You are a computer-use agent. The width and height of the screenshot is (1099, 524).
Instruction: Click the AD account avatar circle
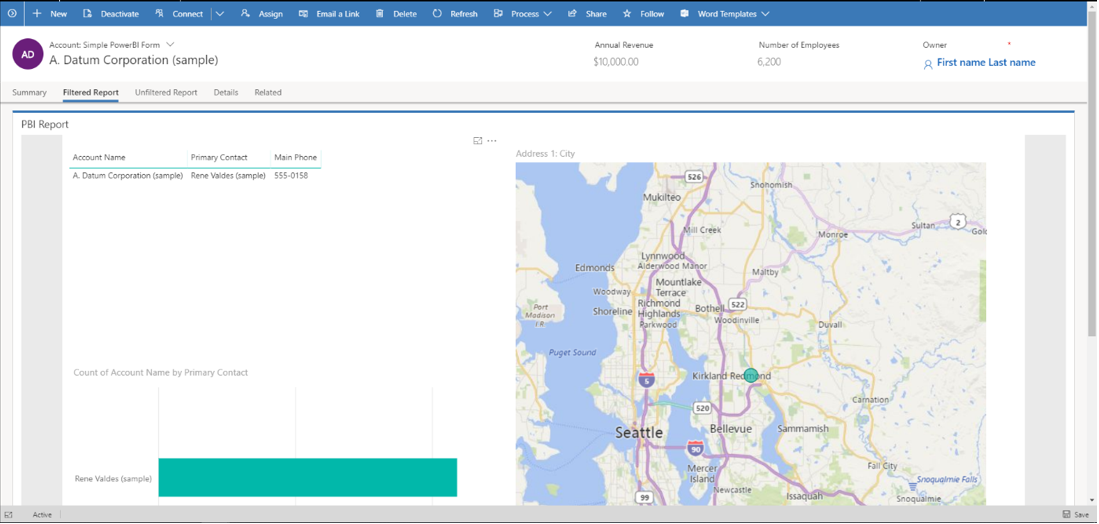pyautogui.click(x=27, y=54)
